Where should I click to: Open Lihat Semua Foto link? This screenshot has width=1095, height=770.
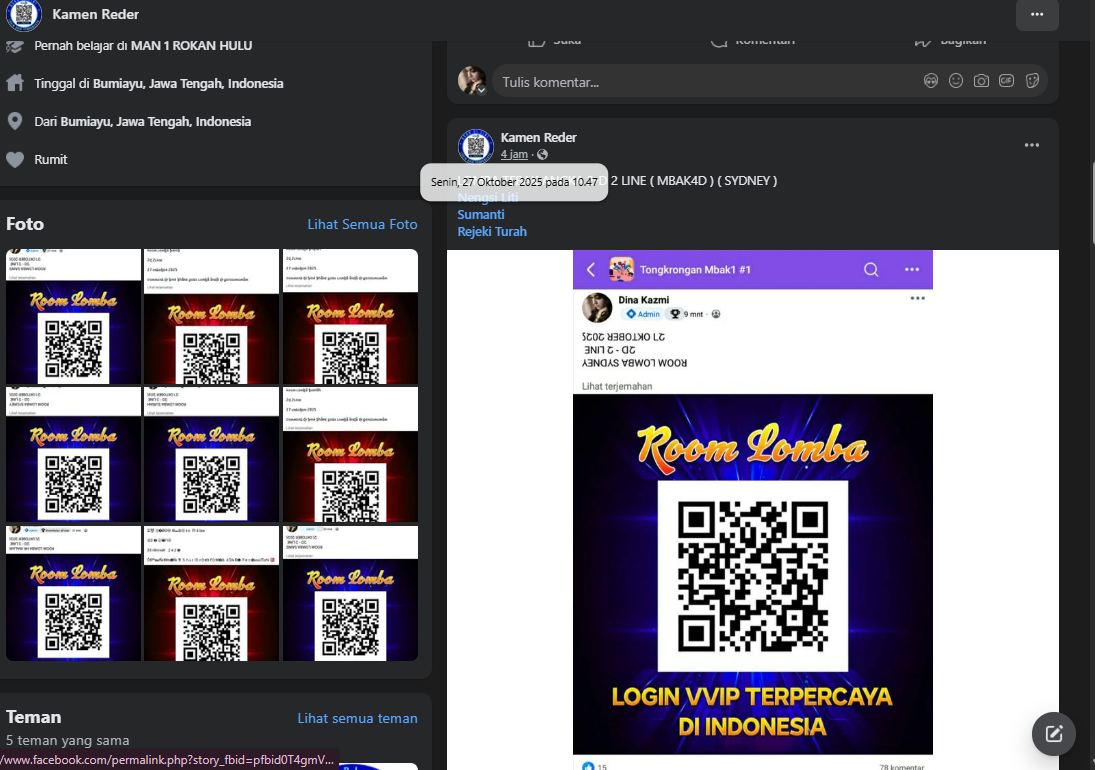coord(362,224)
